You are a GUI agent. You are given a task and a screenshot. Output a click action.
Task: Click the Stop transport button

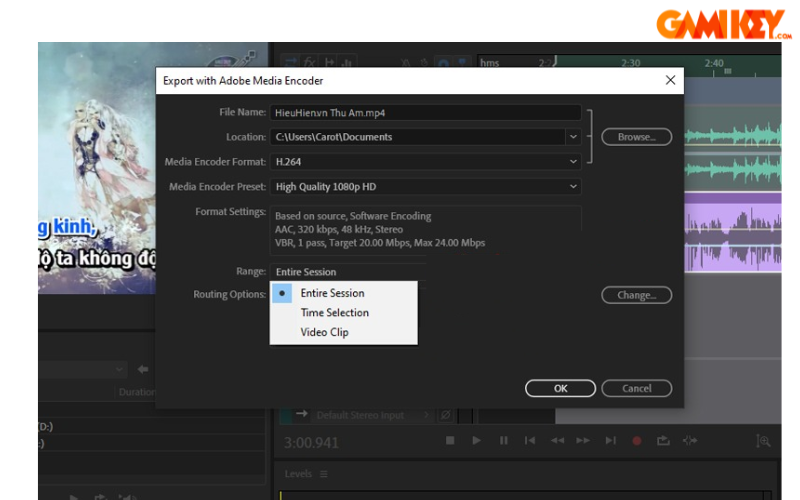point(450,440)
